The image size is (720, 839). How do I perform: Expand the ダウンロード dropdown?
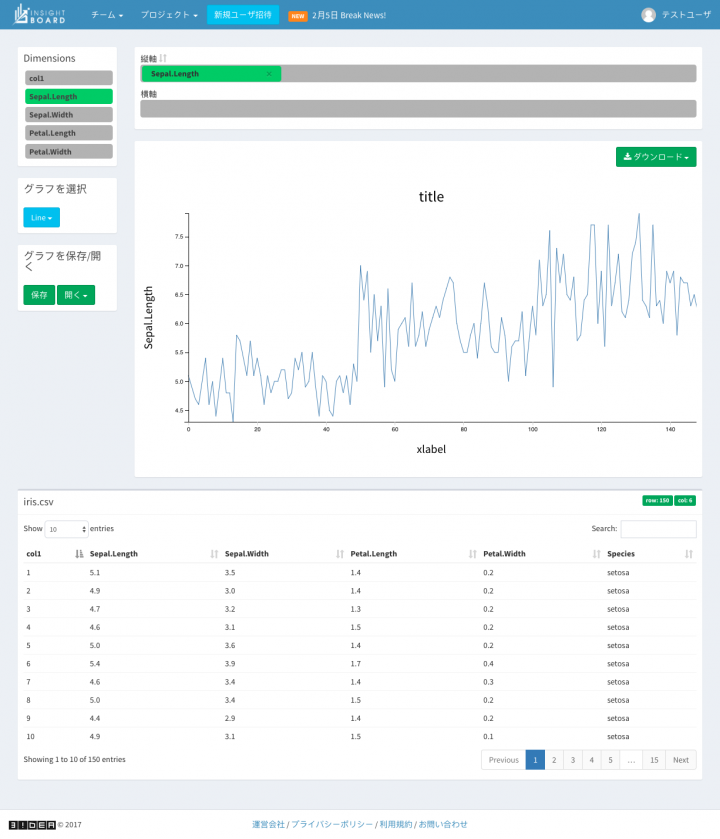pyautogui.click(x=656, y=157)
